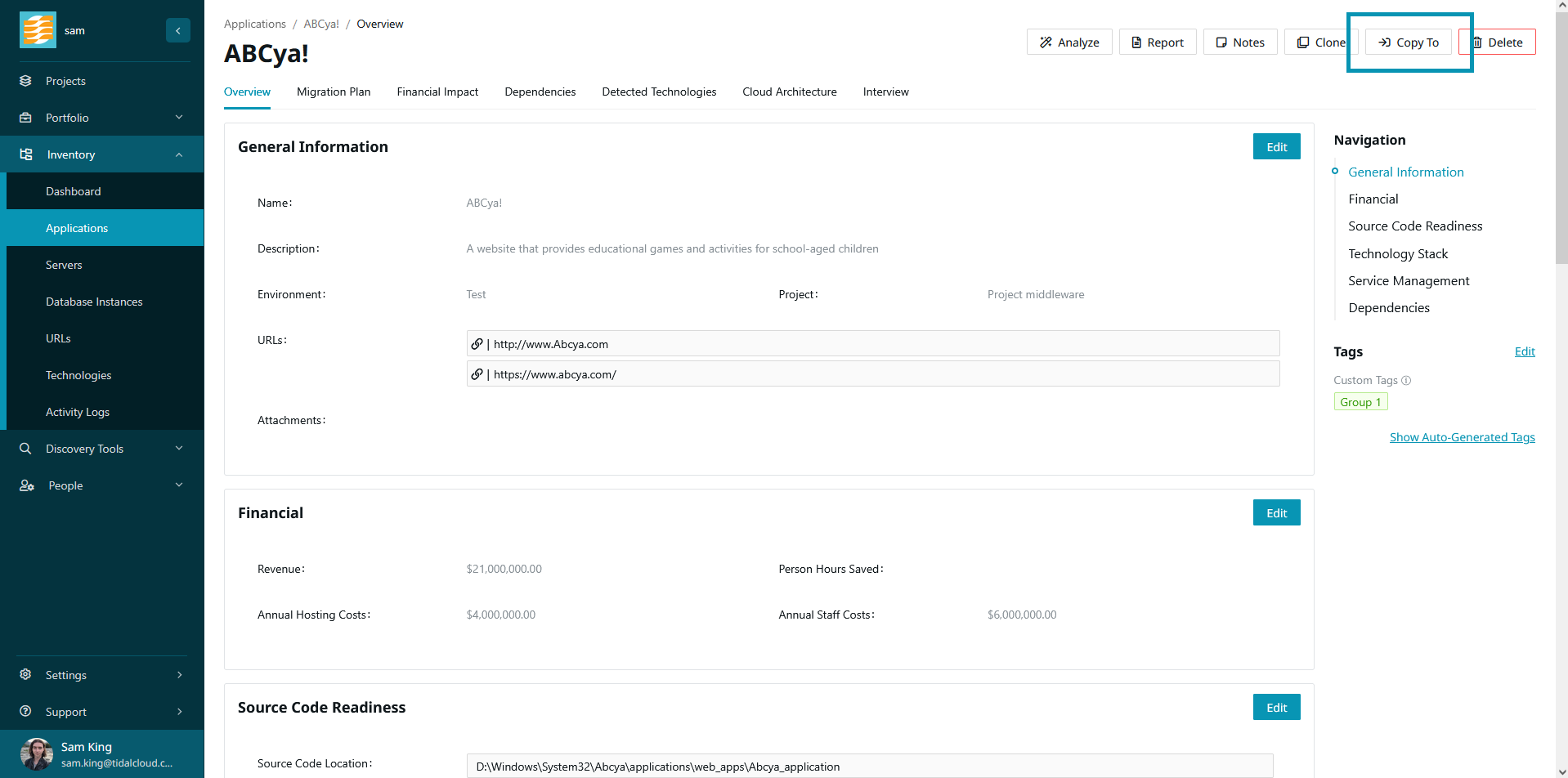Open the Detected Technologies tab
This screenshot has width=1568, height=778.
click(659, 92)
